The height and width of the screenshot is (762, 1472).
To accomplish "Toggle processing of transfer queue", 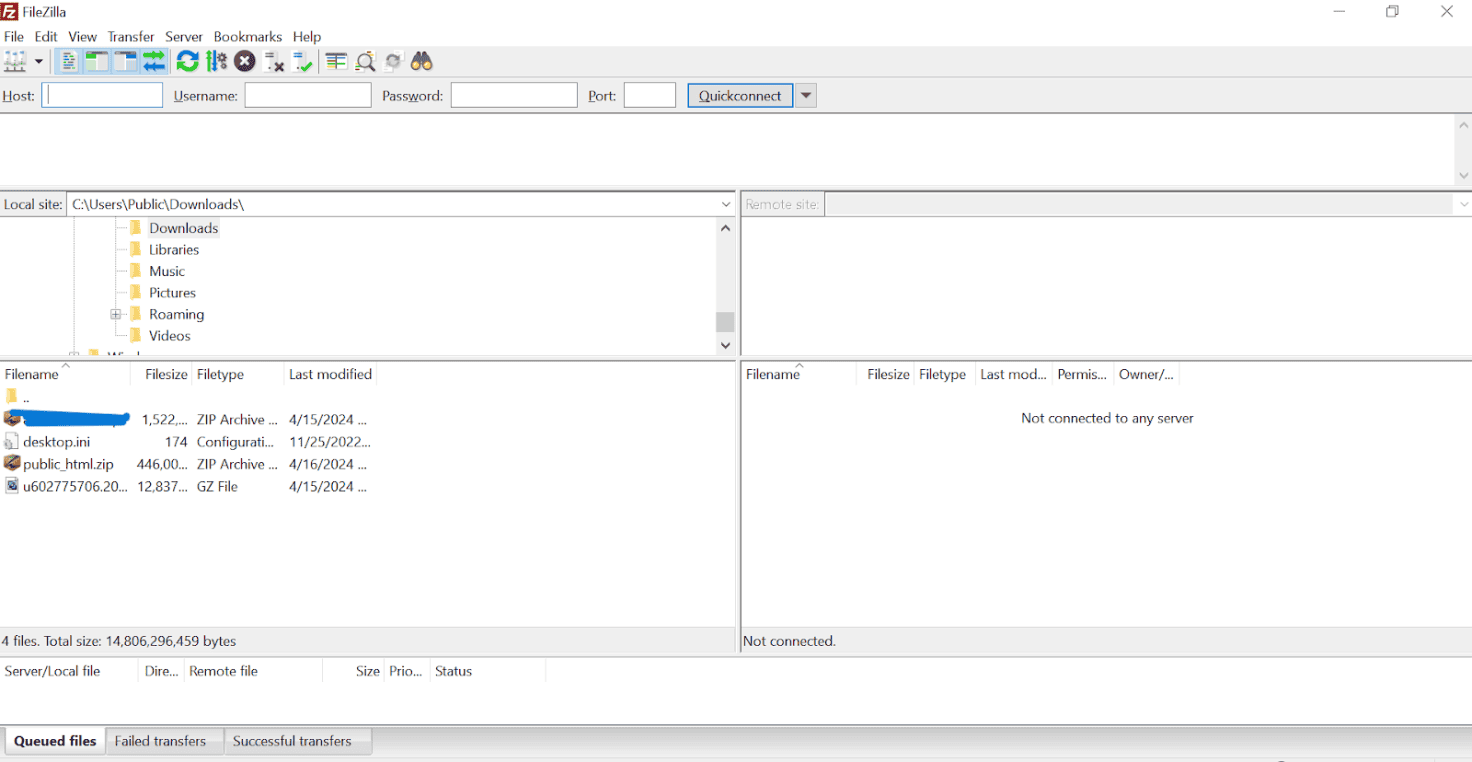I will tap(216, 62).
